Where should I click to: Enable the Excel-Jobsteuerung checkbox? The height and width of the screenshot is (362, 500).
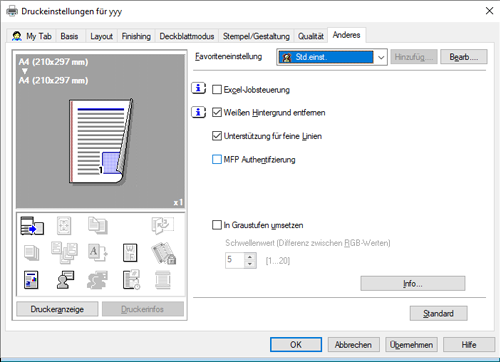coord(217,89)
